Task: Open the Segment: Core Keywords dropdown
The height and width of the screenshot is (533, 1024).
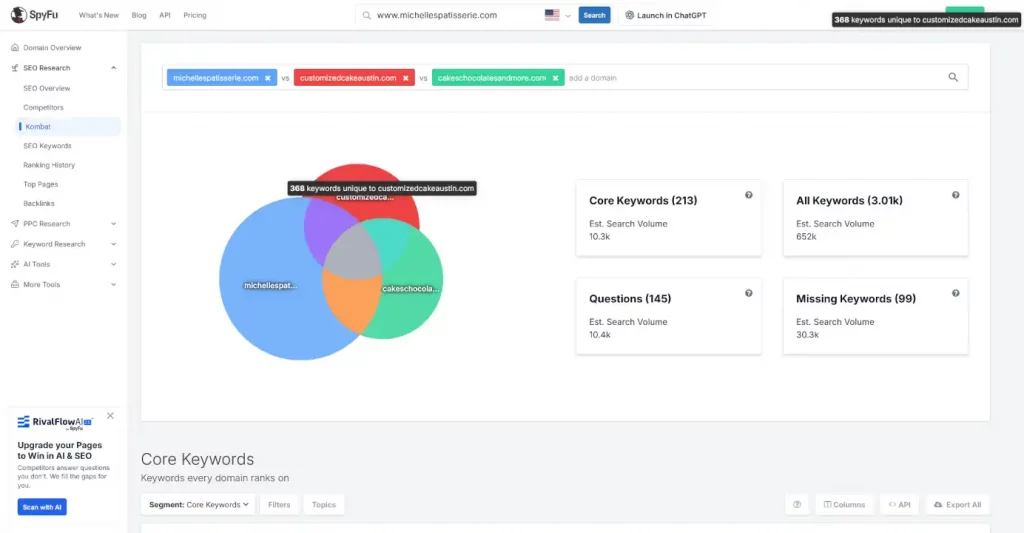Action: pos(198,504)
